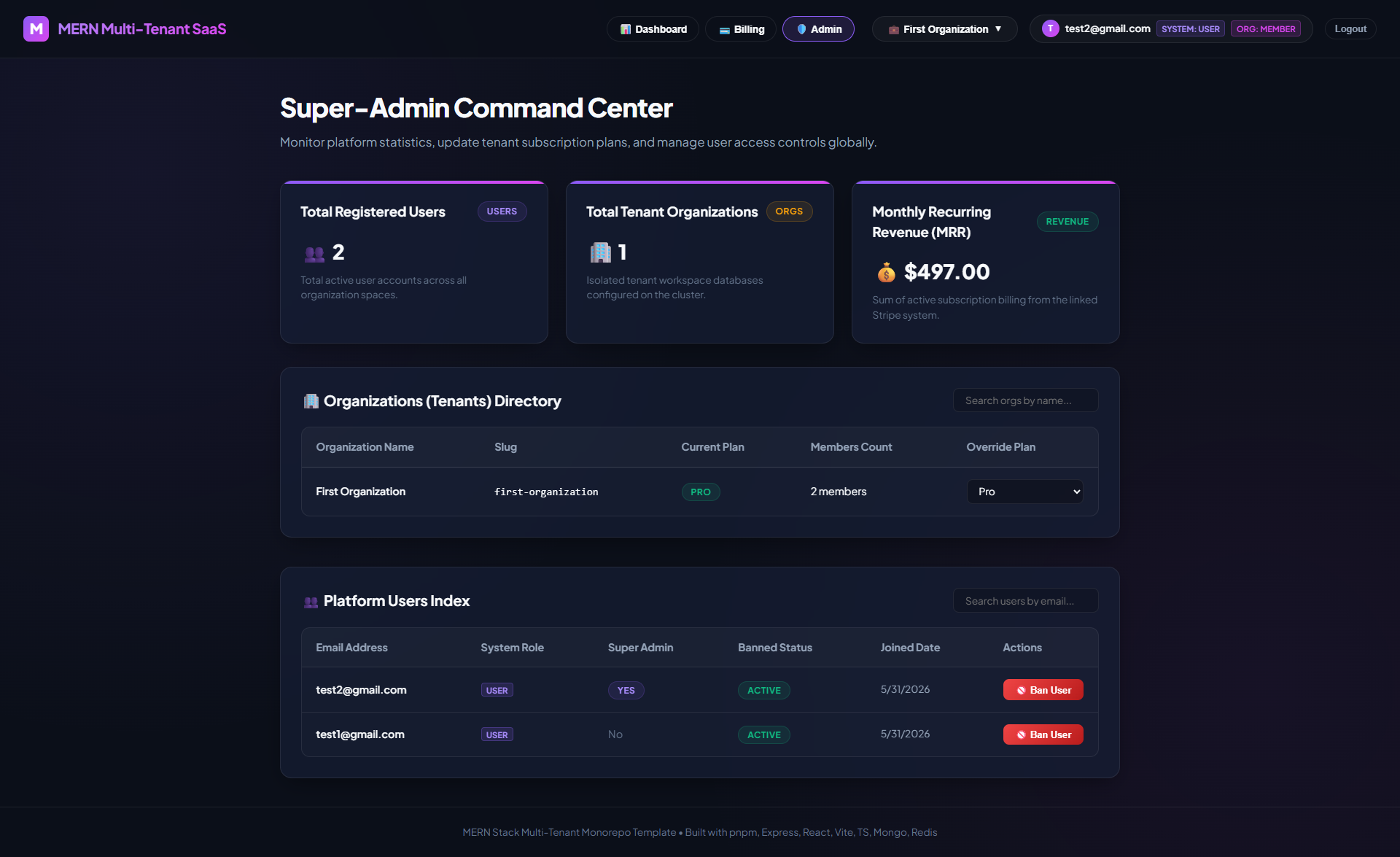Viewport: 1400px width, 857px height.
Task: Click the Members Count column header
Action: pos(851,447)
